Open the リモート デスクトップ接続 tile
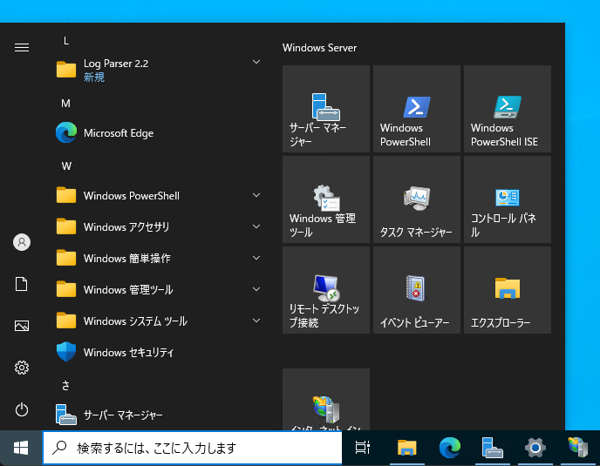The image size is (600, 466). (326, 290)
